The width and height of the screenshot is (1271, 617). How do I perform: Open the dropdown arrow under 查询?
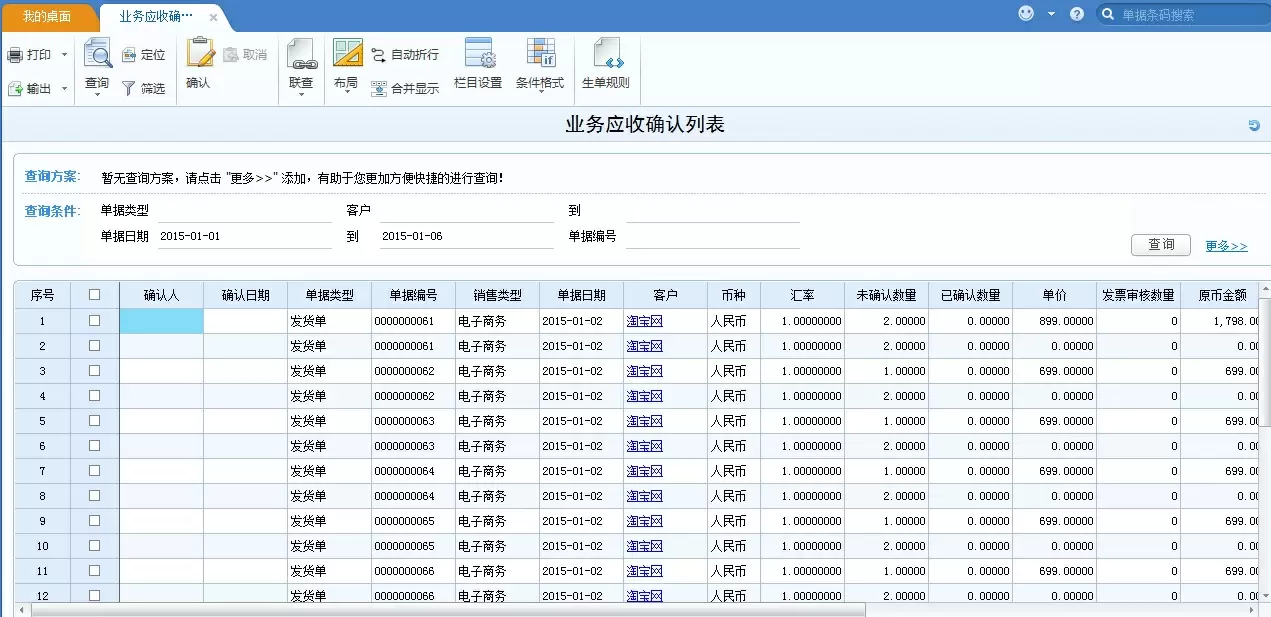click(97, 97)
